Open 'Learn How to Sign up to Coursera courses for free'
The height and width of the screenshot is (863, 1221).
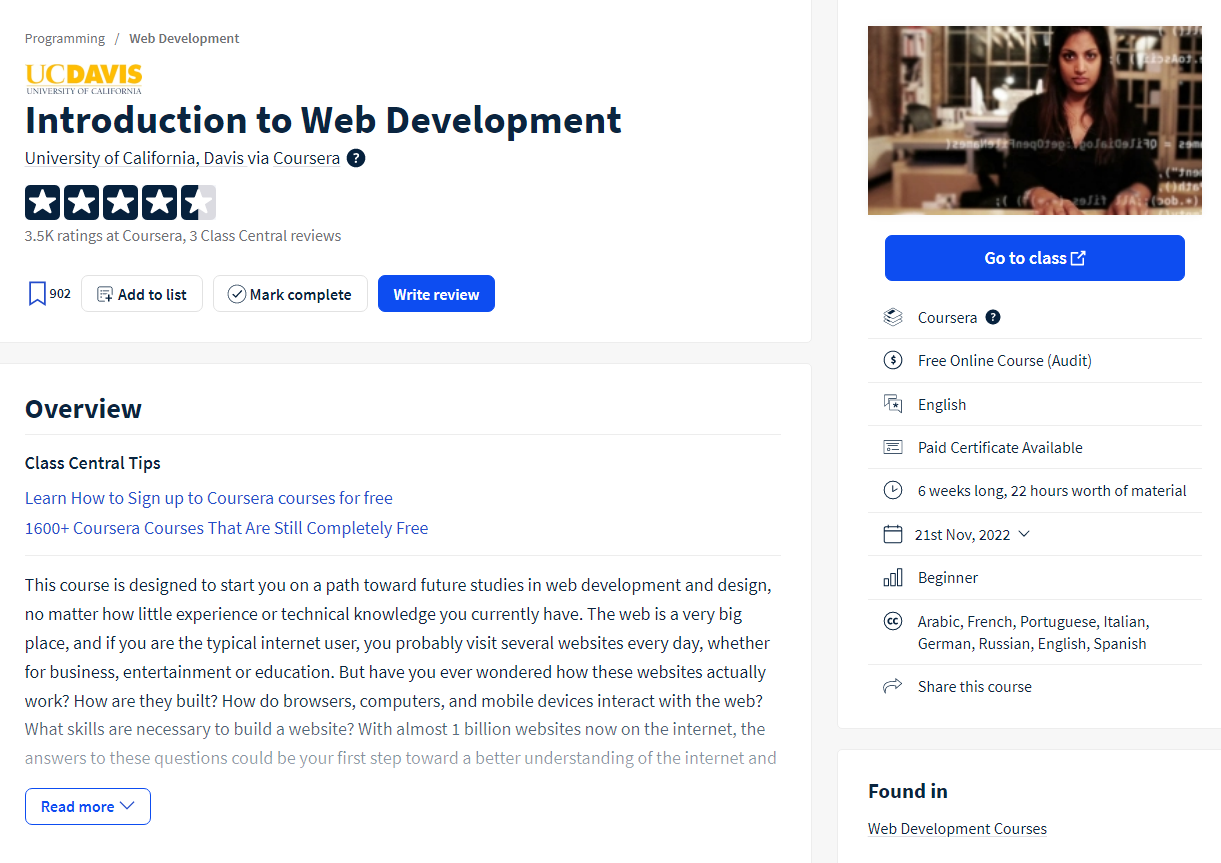coord(209,498)
